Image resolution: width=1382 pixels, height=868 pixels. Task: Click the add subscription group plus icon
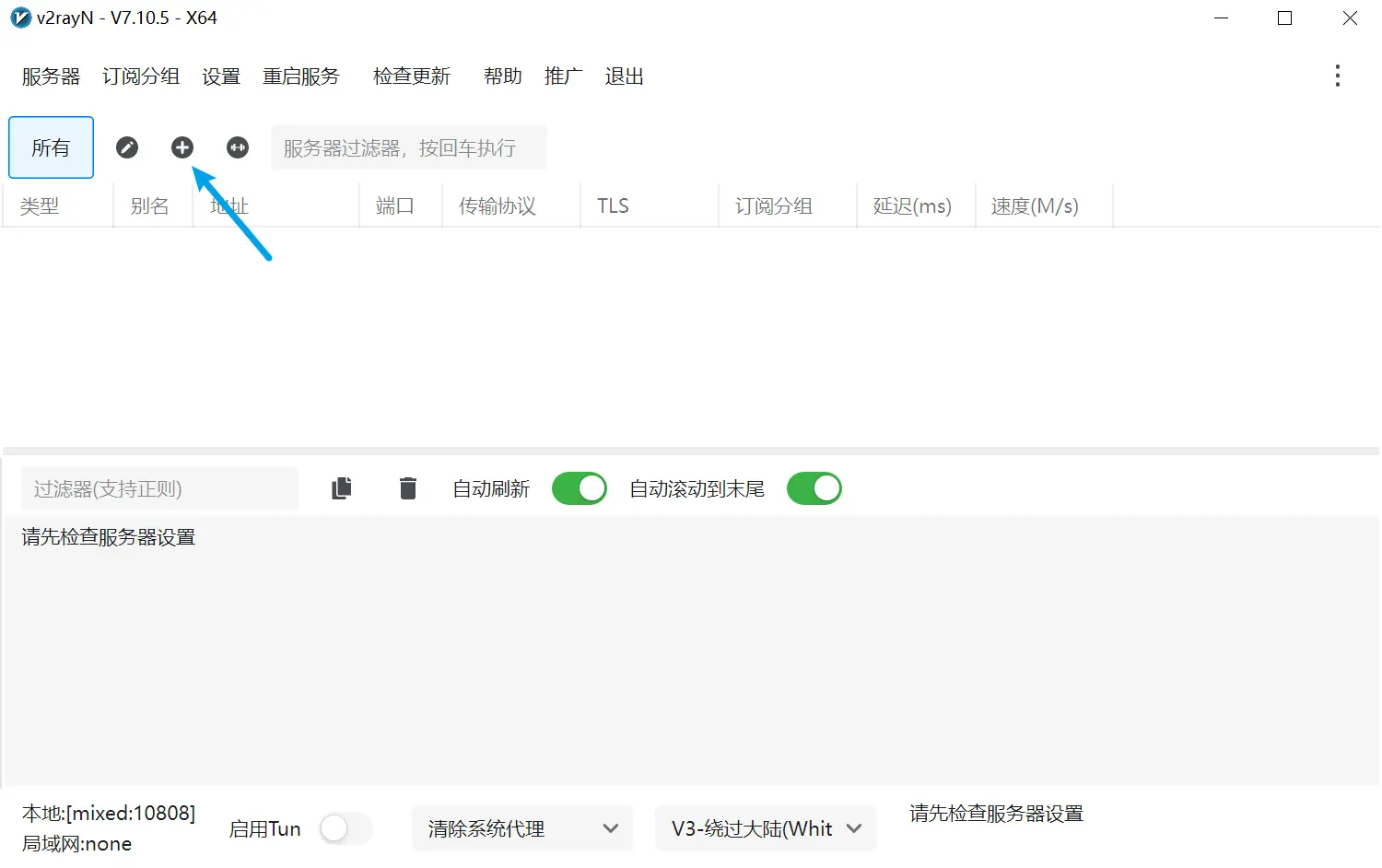click(182, 147)
